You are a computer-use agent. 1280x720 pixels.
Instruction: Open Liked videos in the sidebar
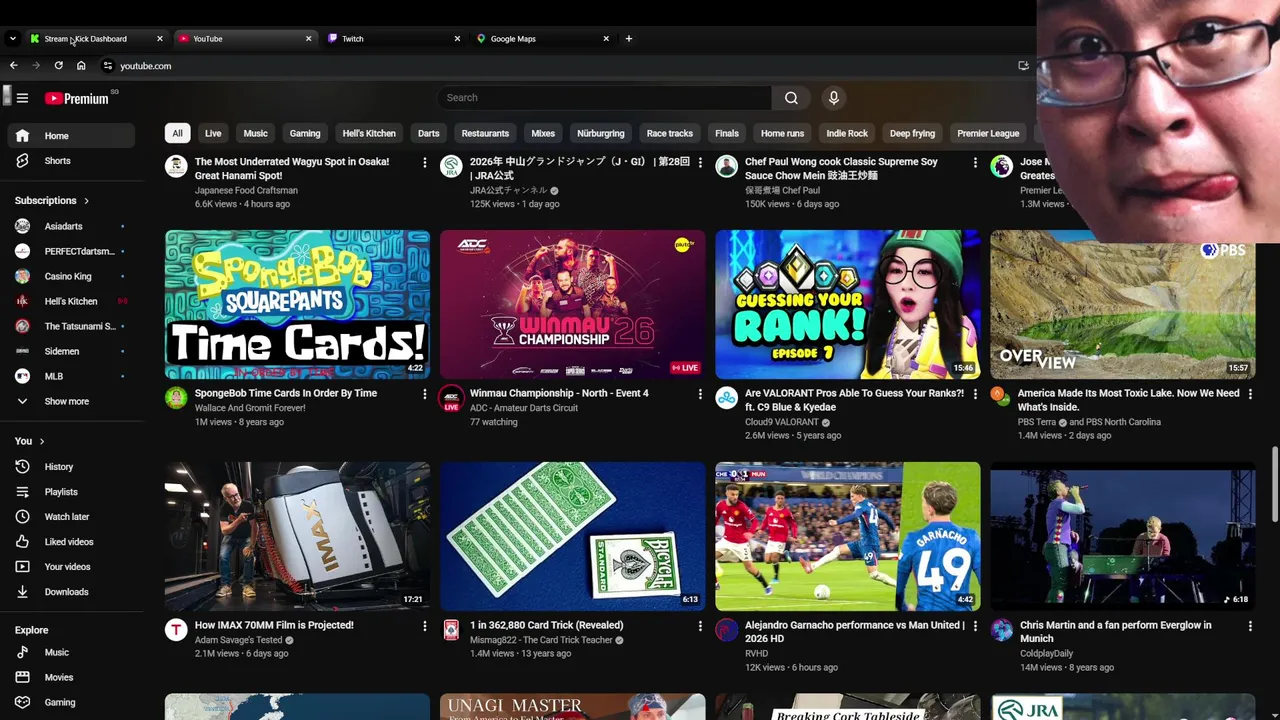[70, 542]
